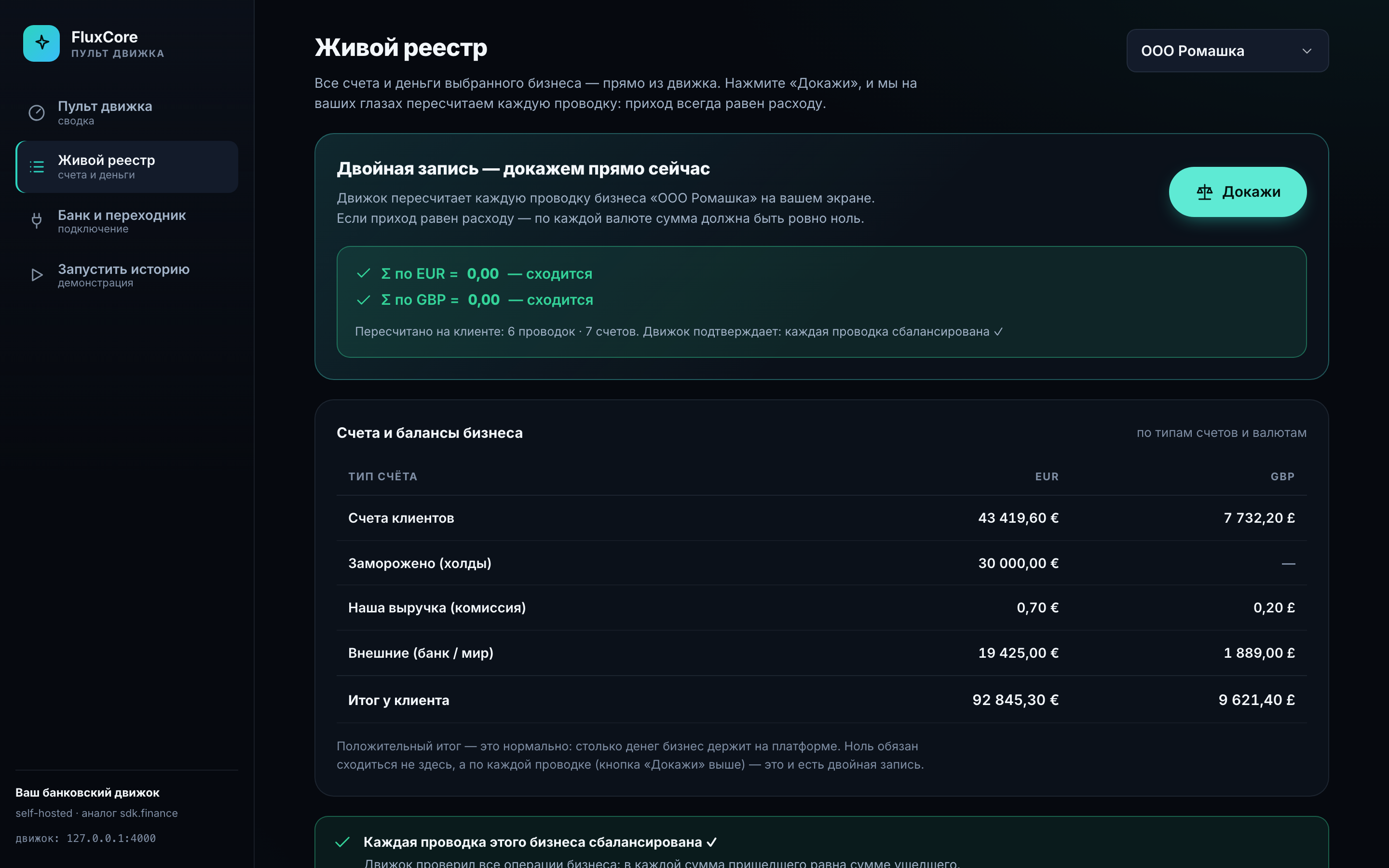This screenshot has width=1389, height=868.
Task: Click the EUR column header
Action: 1047,476
